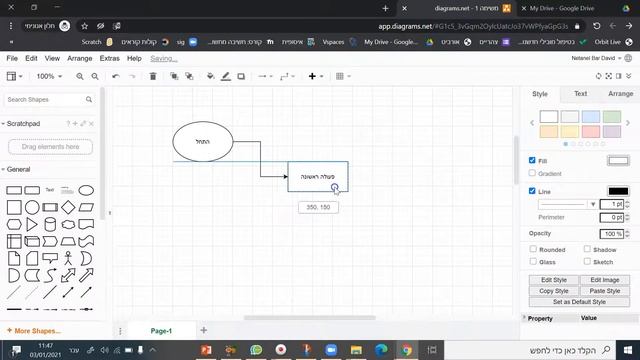Click the To Front icon

174,76
